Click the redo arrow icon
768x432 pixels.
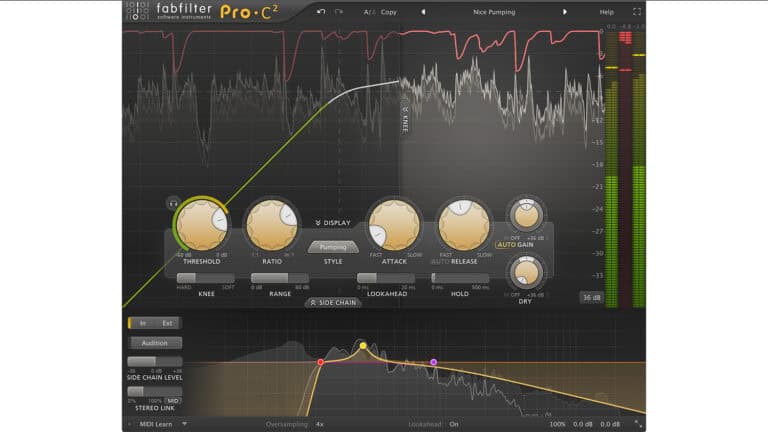[339, 12]
